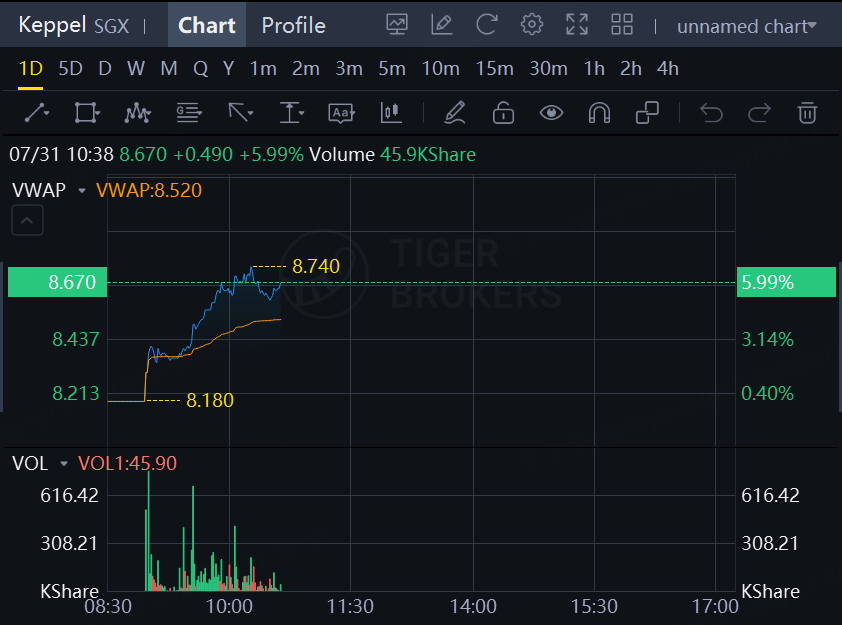Delete drawings with the trash icon
Image resolution: width=842 pixels, height=625 pixels.
click(807, 113)
